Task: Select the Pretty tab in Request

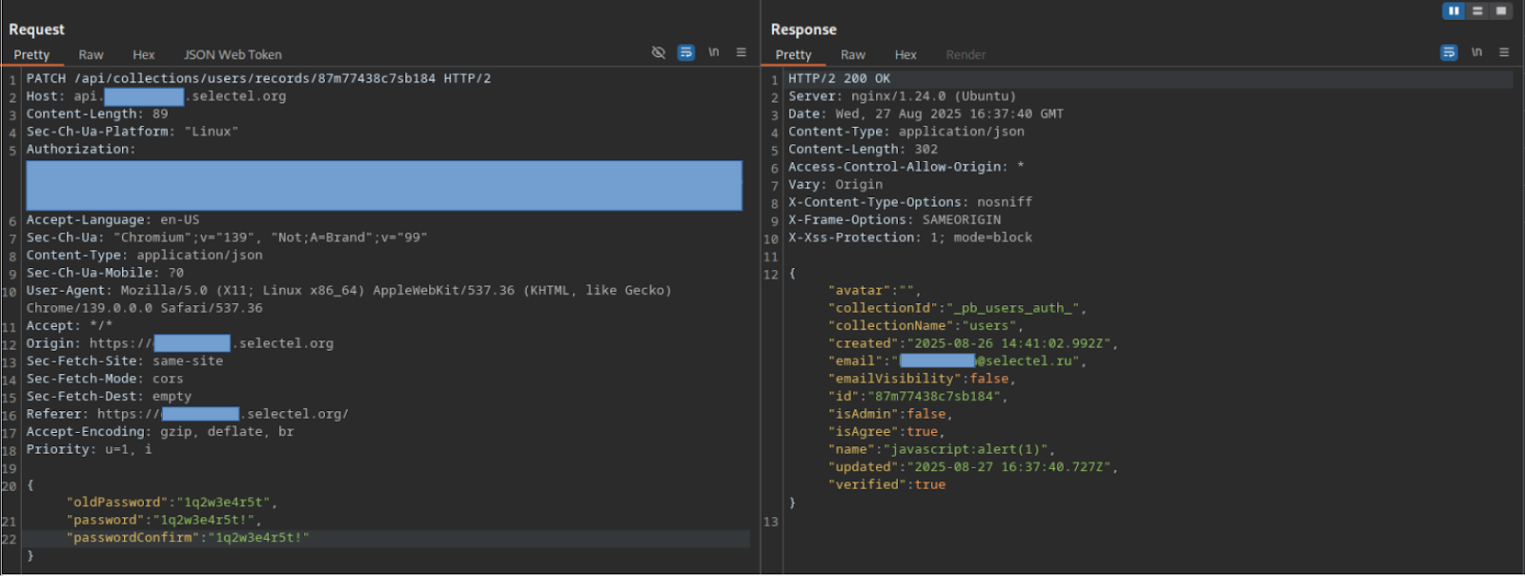Action: [x=32, y=55]
